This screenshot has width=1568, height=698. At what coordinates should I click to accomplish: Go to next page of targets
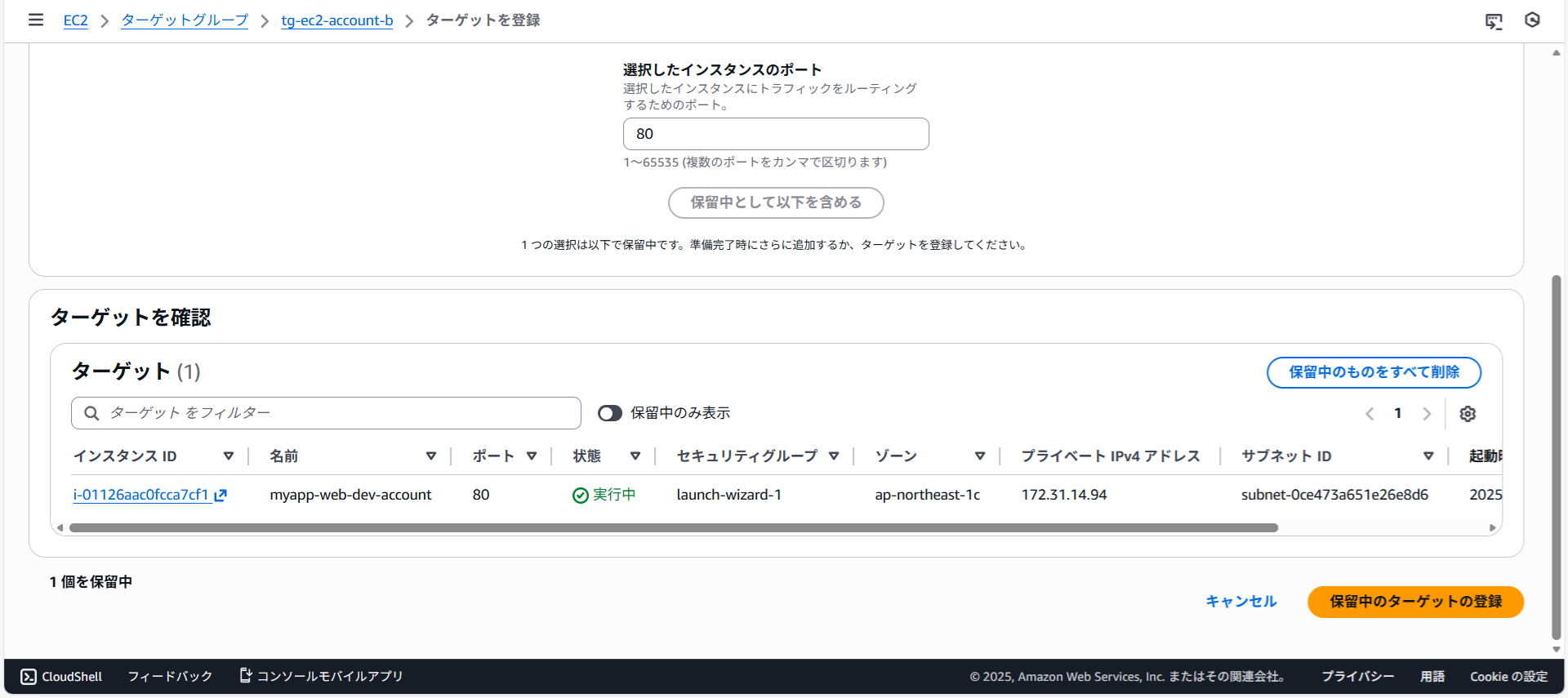click(x=1427, y=414)
